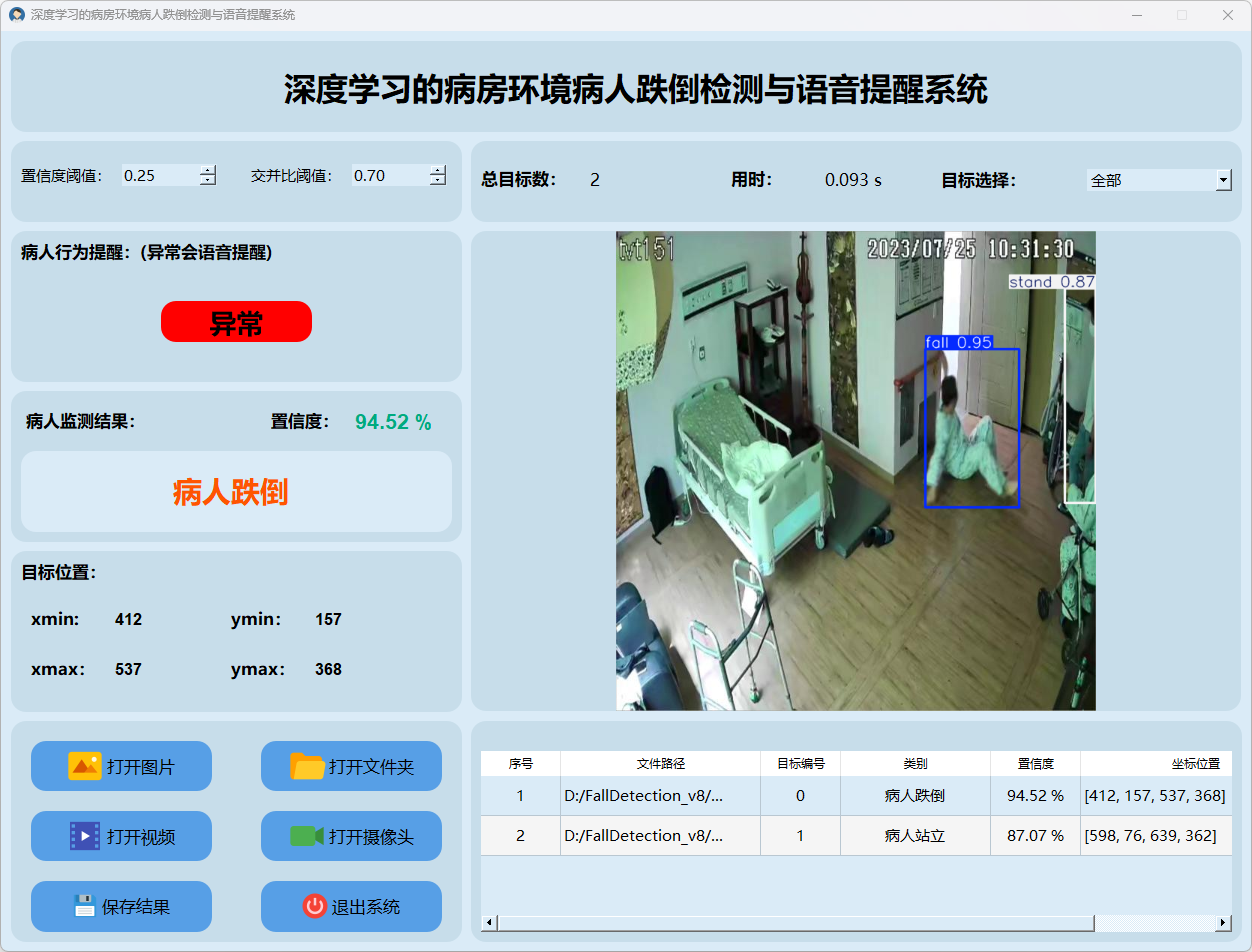
Task: Click the green 94.52 % confidence value
Action: point(393,422)
